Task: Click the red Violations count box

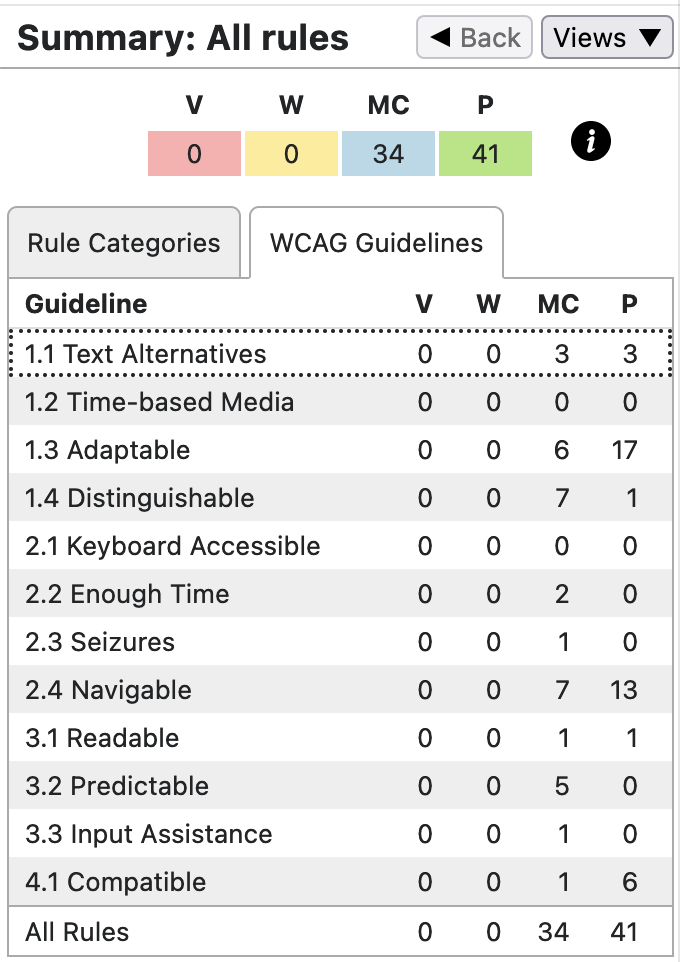Action: pyautogui.click(x=194, y=154)
